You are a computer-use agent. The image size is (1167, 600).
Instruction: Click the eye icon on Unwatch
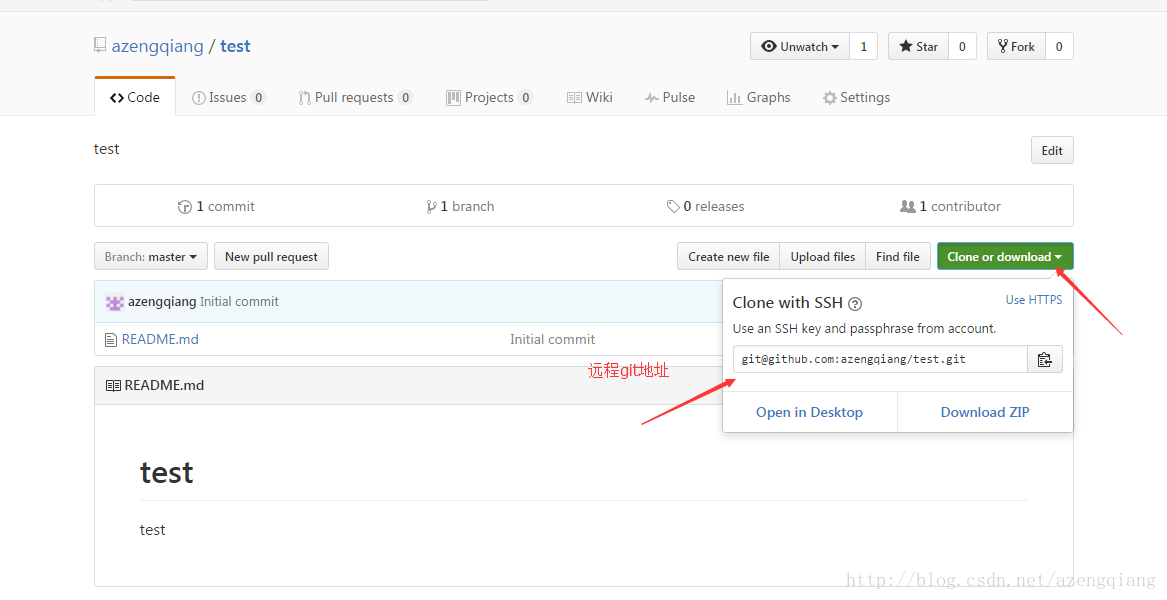point(769,46)
